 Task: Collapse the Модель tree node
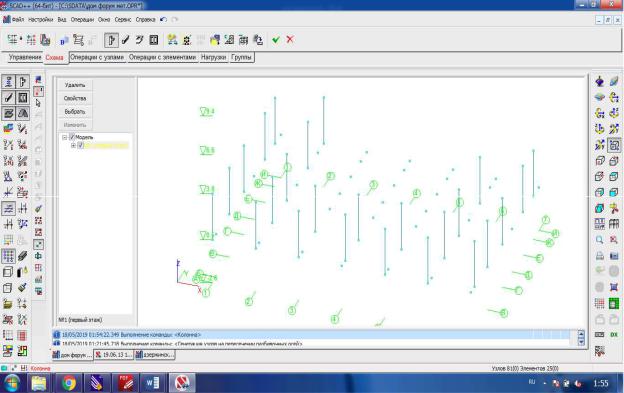tap(64, 137)
